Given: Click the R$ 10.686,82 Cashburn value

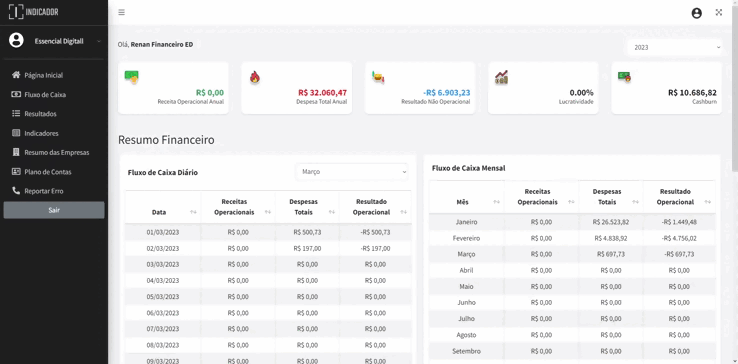Looking at the screenshot, I should [x=692, y=93].
